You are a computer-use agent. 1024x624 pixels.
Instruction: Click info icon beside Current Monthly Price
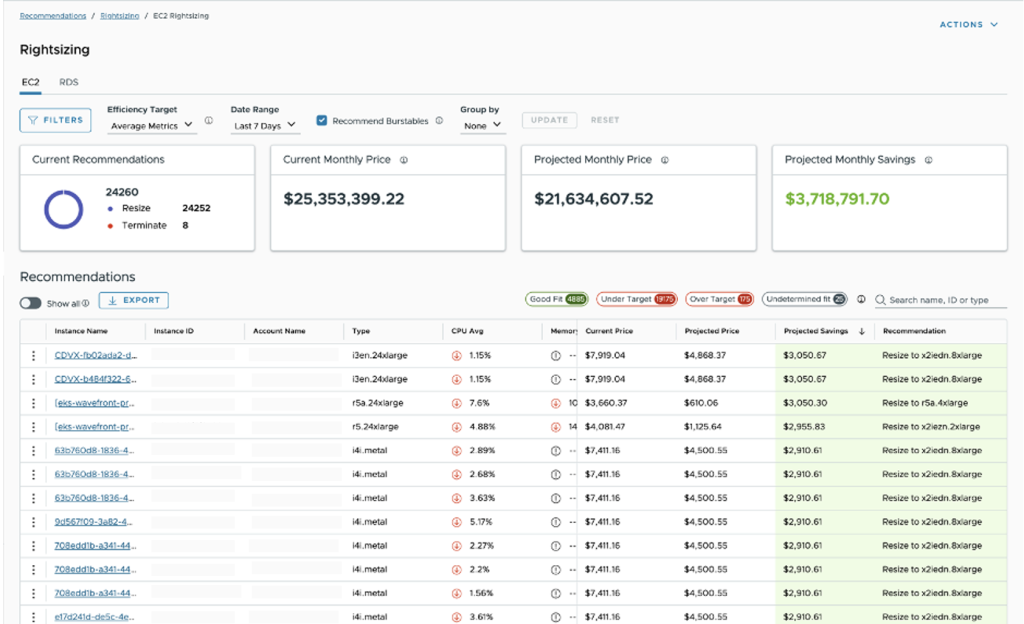[402, 160]
